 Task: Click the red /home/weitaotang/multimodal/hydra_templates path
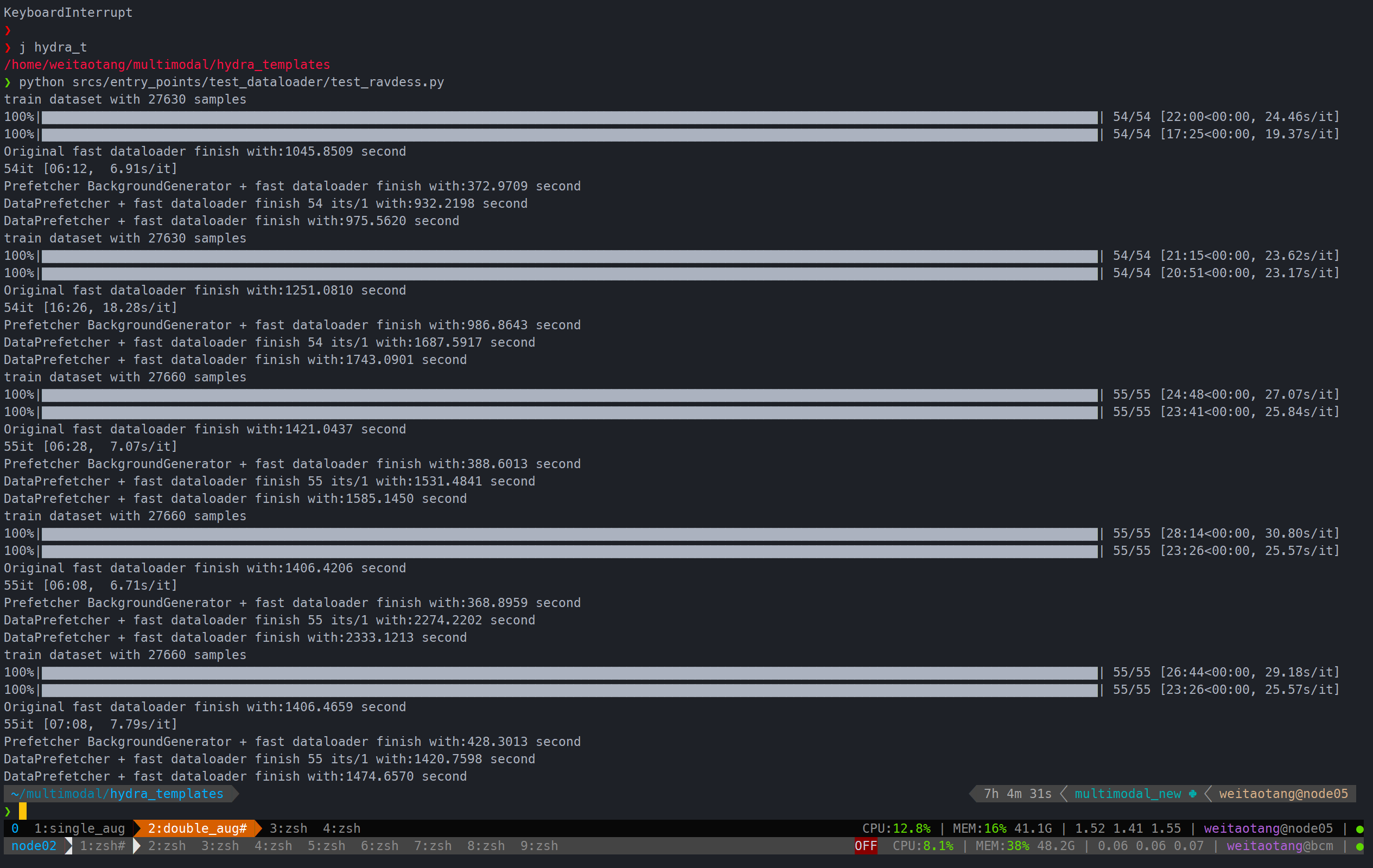(167, 65)
